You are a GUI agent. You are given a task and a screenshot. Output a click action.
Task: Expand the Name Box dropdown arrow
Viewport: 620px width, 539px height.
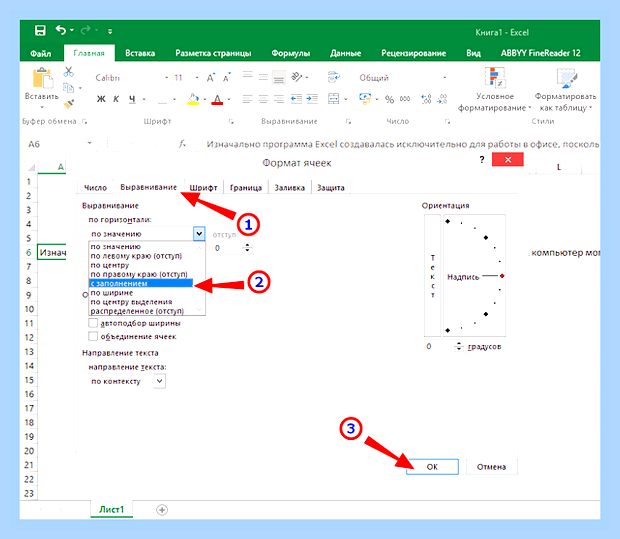tap(90, 143)
